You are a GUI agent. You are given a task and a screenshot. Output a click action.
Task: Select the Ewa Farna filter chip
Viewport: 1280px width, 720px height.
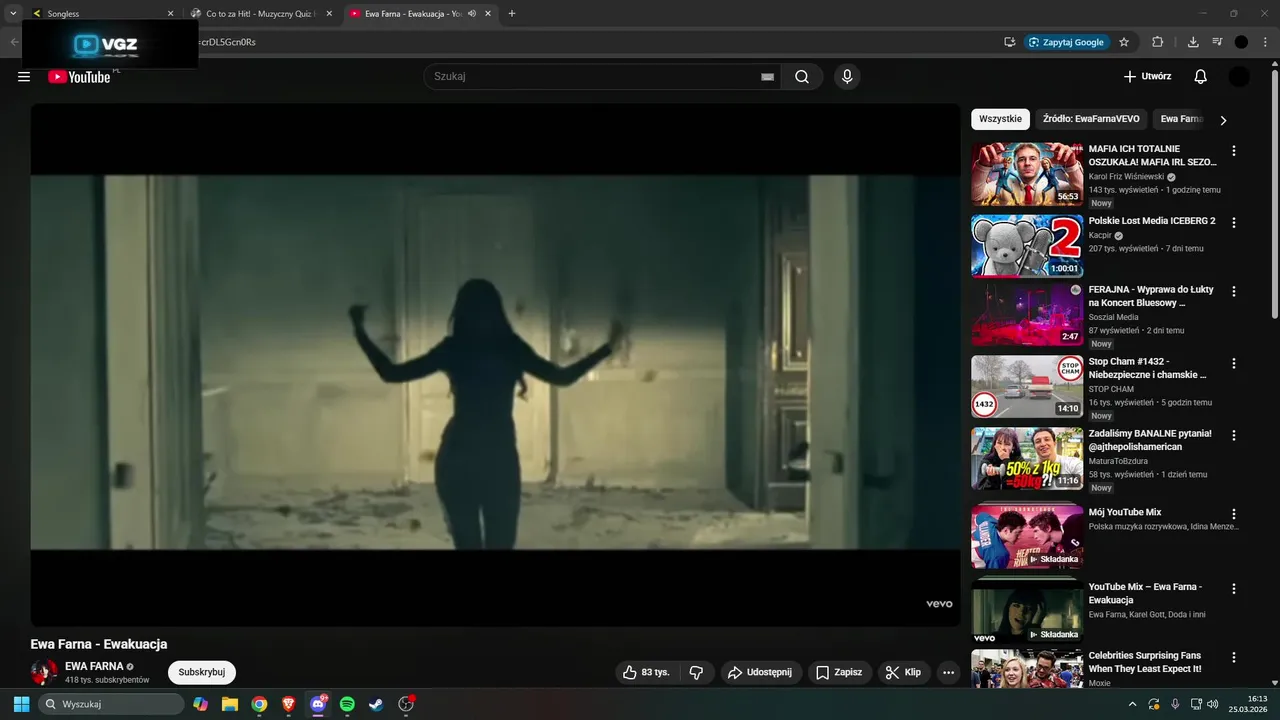1180,119
